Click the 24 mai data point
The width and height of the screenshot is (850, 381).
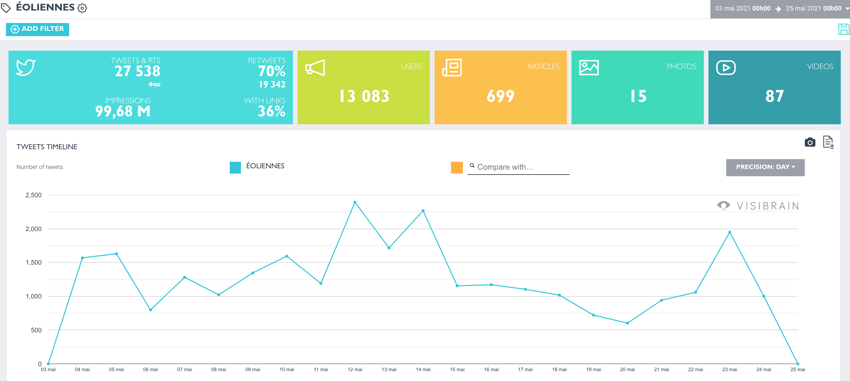point(764,296)
